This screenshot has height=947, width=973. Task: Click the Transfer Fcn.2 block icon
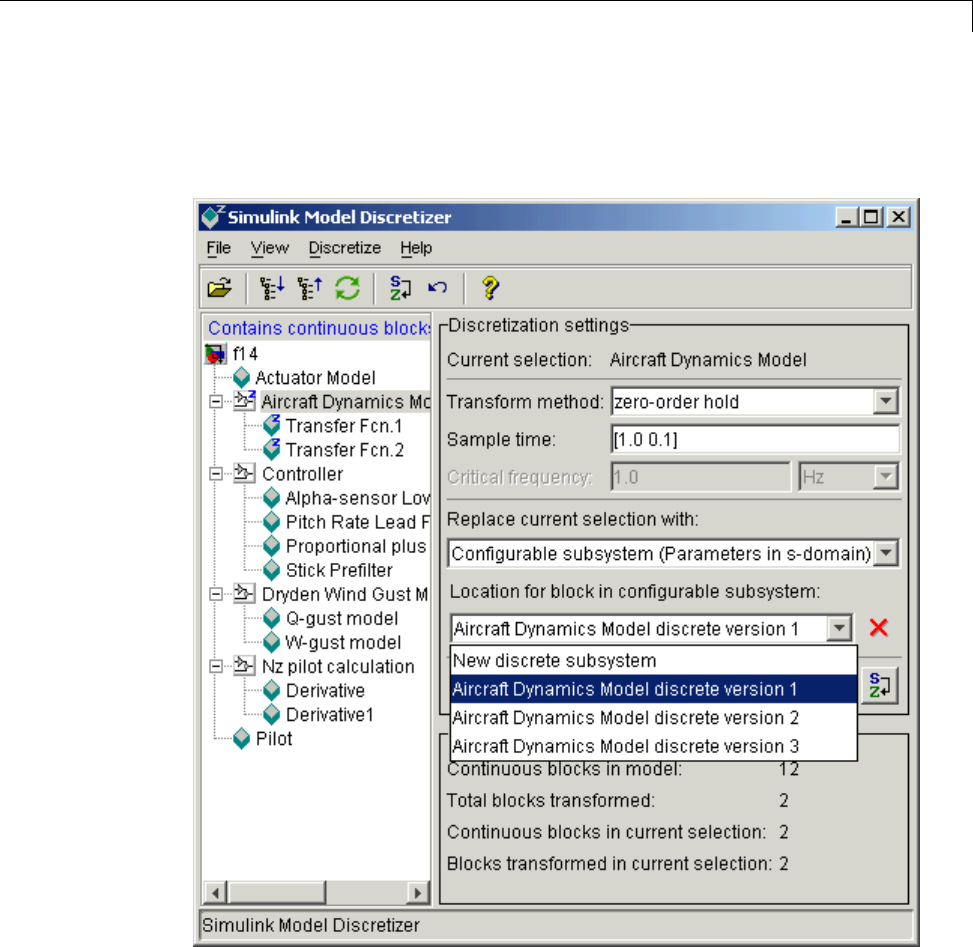[x=272, y=449]
